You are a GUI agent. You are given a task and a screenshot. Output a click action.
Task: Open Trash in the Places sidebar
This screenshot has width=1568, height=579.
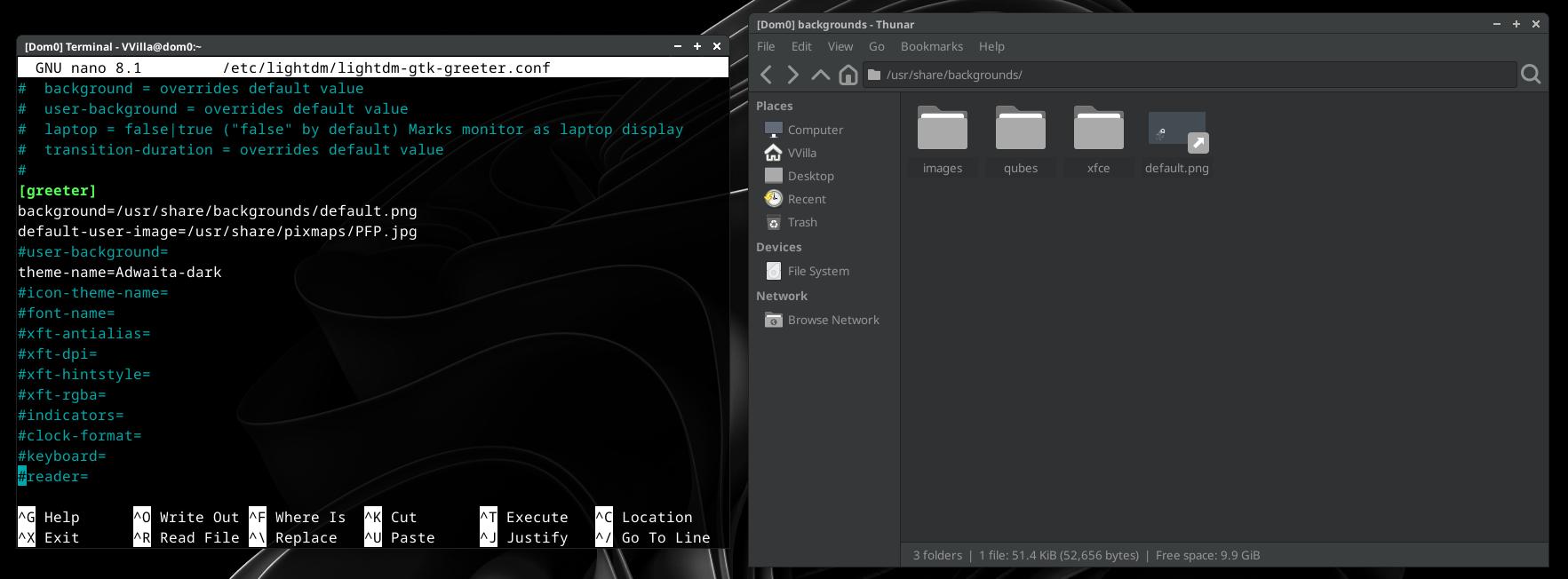(802, 222)
